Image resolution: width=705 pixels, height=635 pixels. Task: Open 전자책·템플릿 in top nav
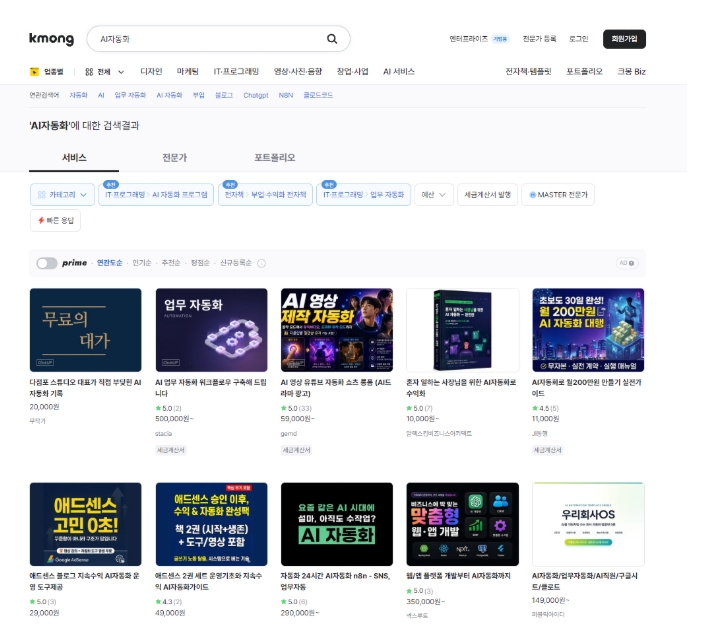tap(528, 72)
